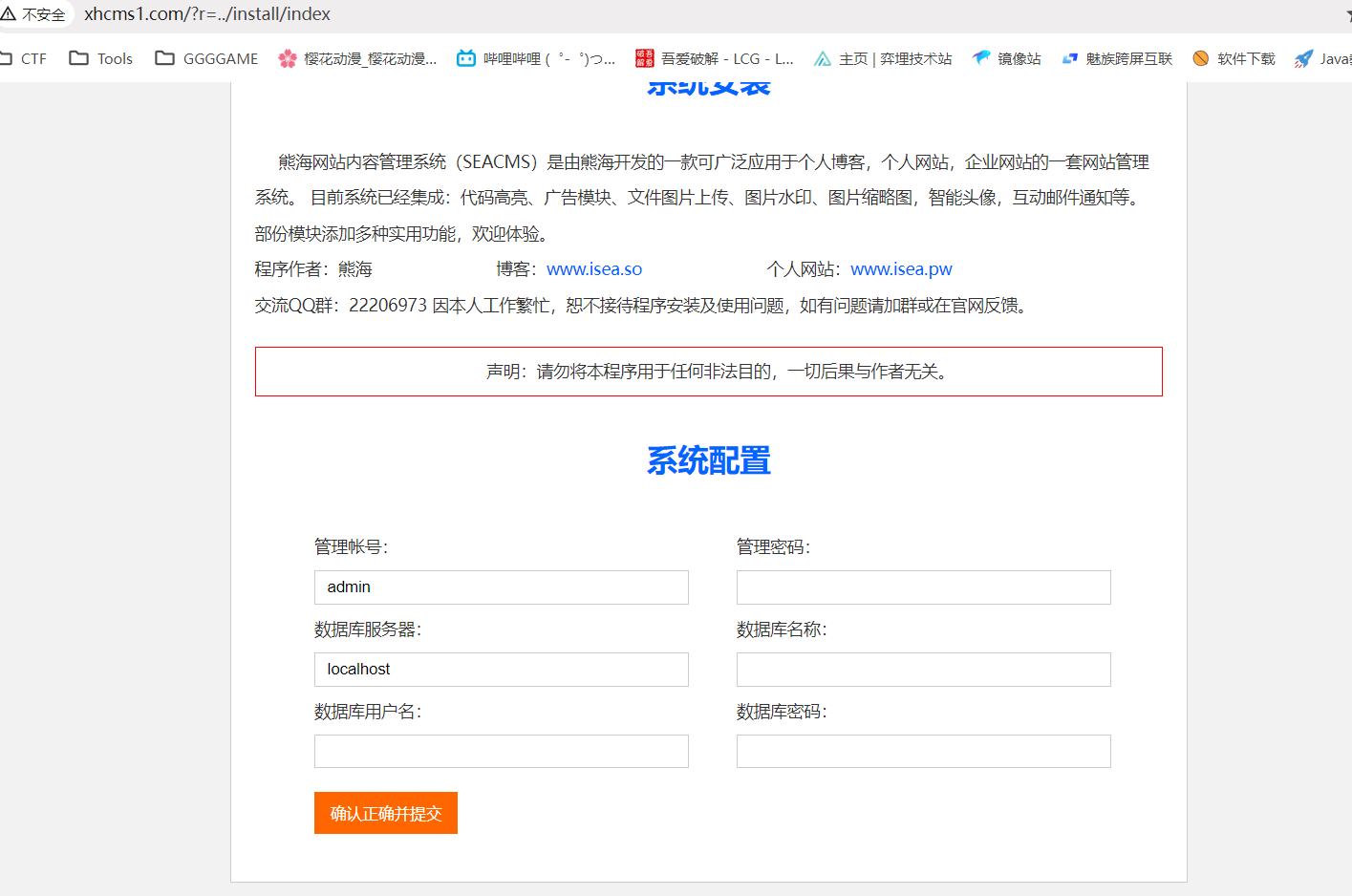The height and width of the screenshot is (896, 1352).
Task: Focus the 数据库服务器 field containing localhost
Action: (502, 670)
